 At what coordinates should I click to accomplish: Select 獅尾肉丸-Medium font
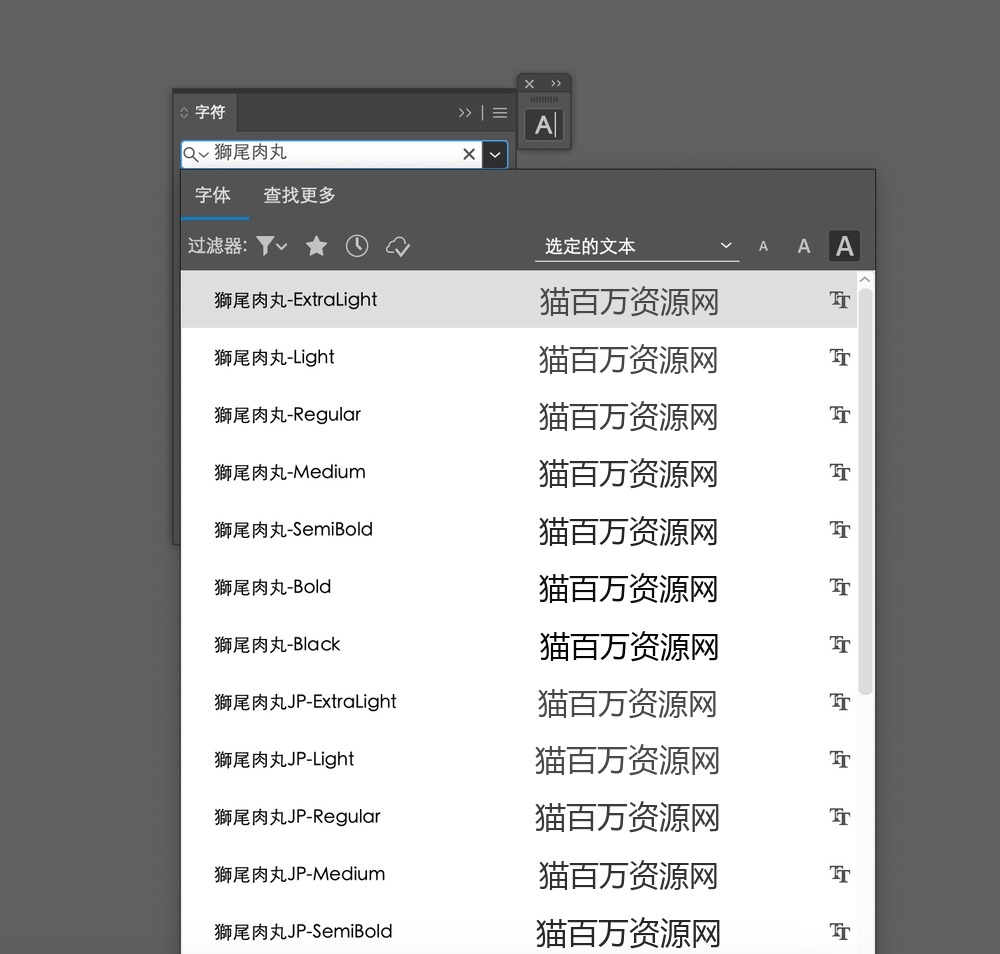(519, 472)
